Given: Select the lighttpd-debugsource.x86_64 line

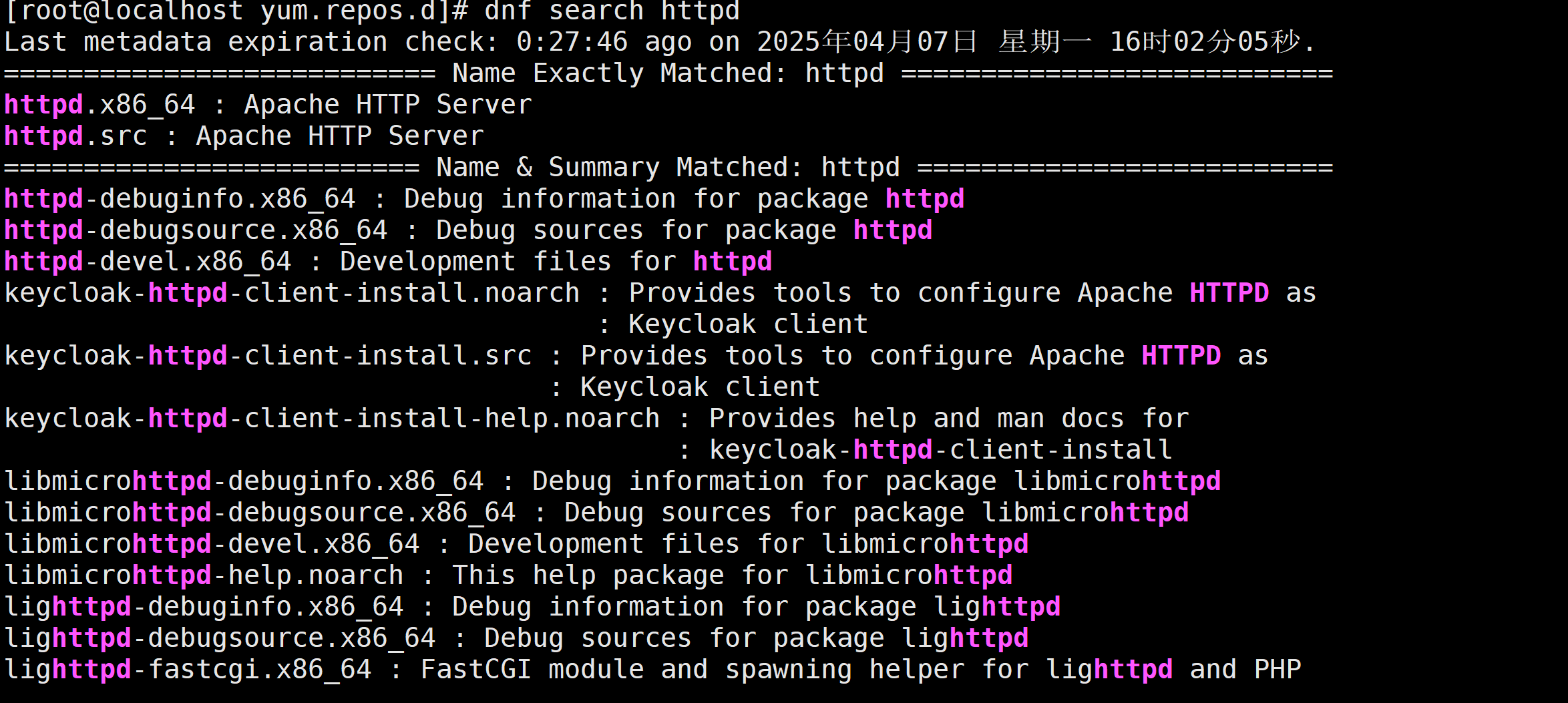Looking at the screenshot, I should pyautogui.click(x=516, y=638).
